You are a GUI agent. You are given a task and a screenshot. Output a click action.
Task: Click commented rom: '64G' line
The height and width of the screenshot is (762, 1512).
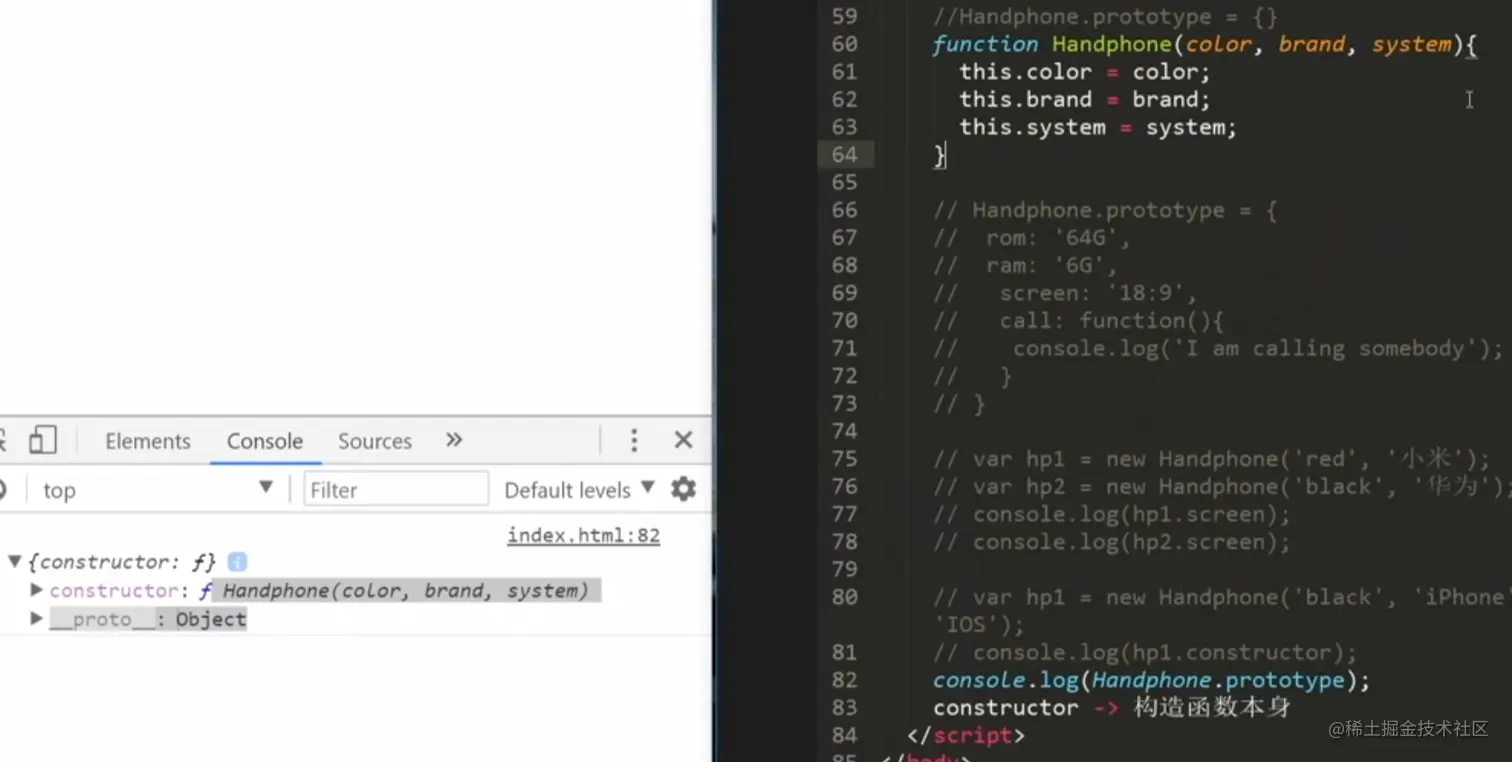pyautogui.click(x=1032, y=238)
